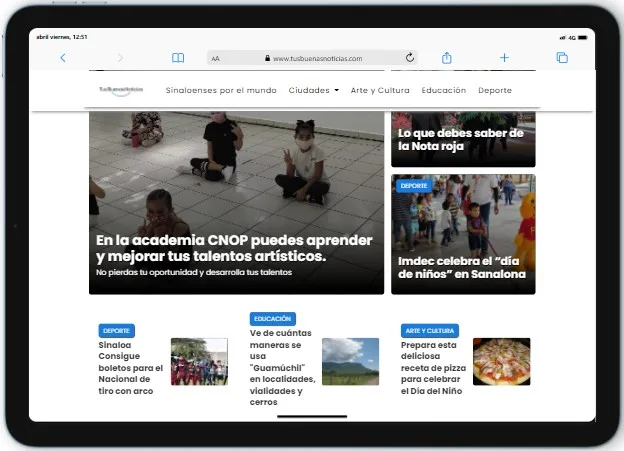Show all tabs overview icon
624x451 pixels.
pyautogui.click(x=562, y=58)
